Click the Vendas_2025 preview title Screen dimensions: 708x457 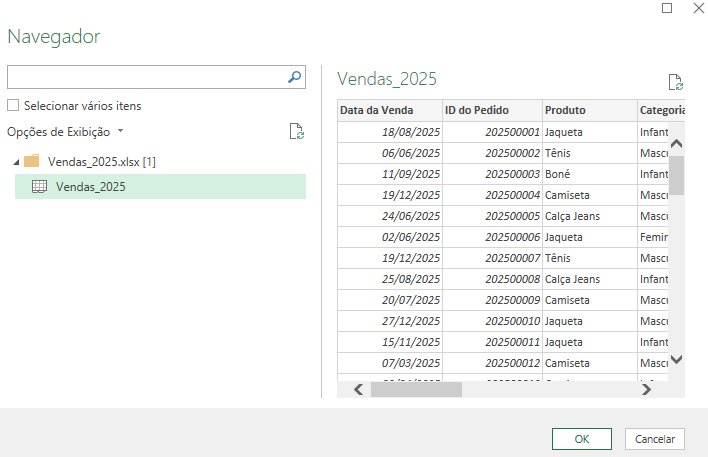tap(387, 79)
